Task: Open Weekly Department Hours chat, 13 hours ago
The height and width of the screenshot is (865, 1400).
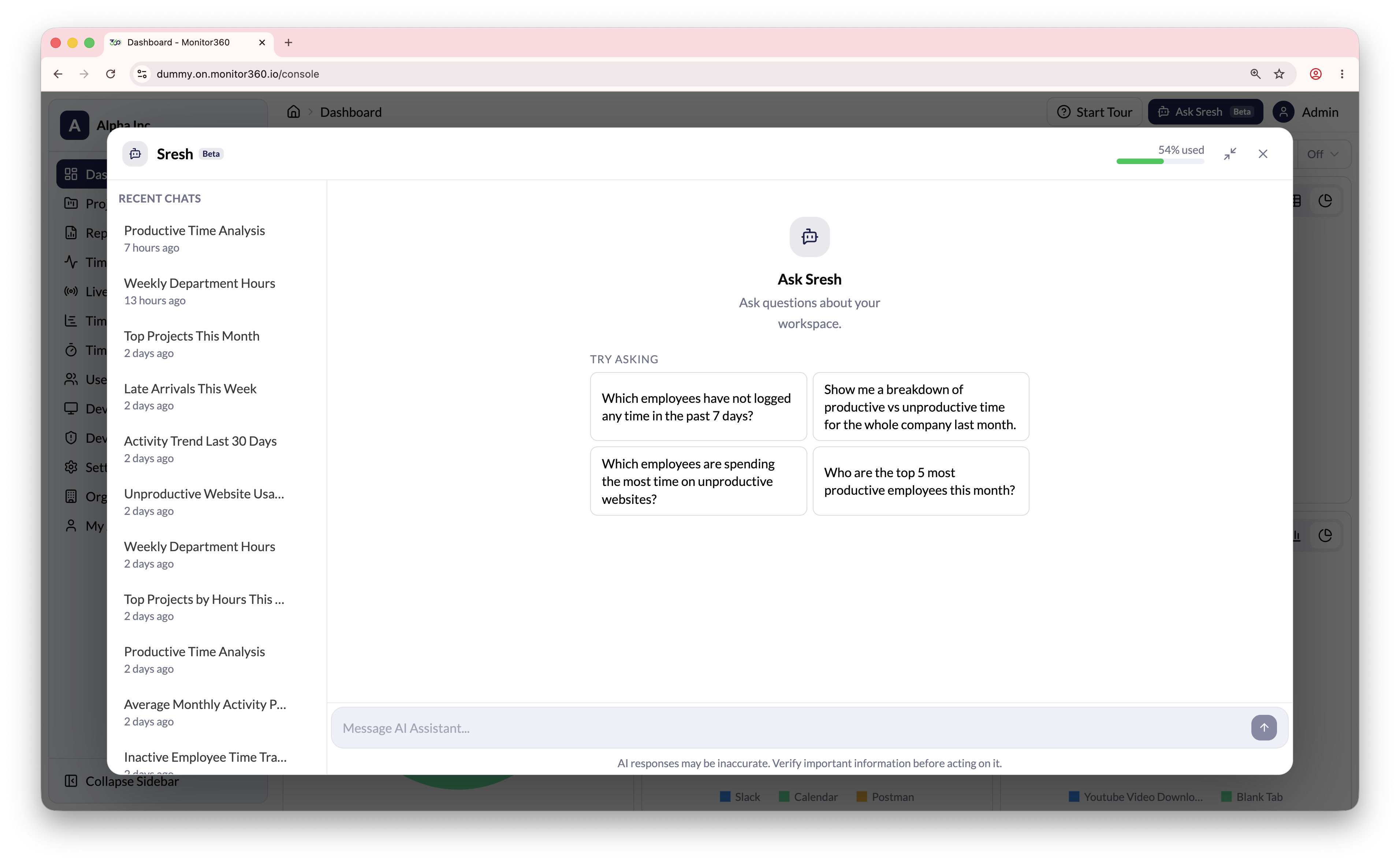Action: 216,291
